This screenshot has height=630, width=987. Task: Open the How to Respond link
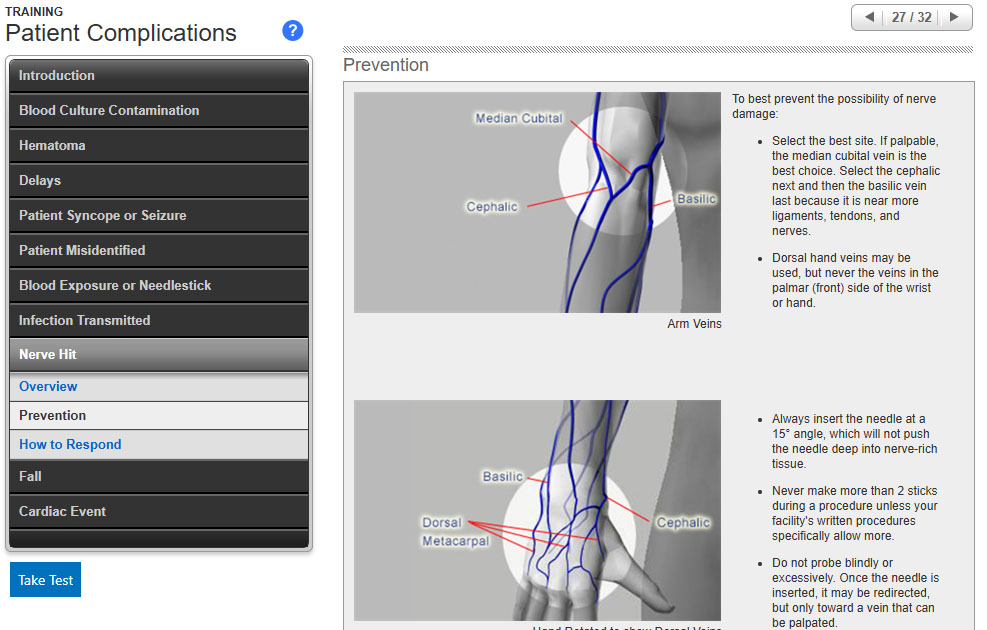click(70, 445)
